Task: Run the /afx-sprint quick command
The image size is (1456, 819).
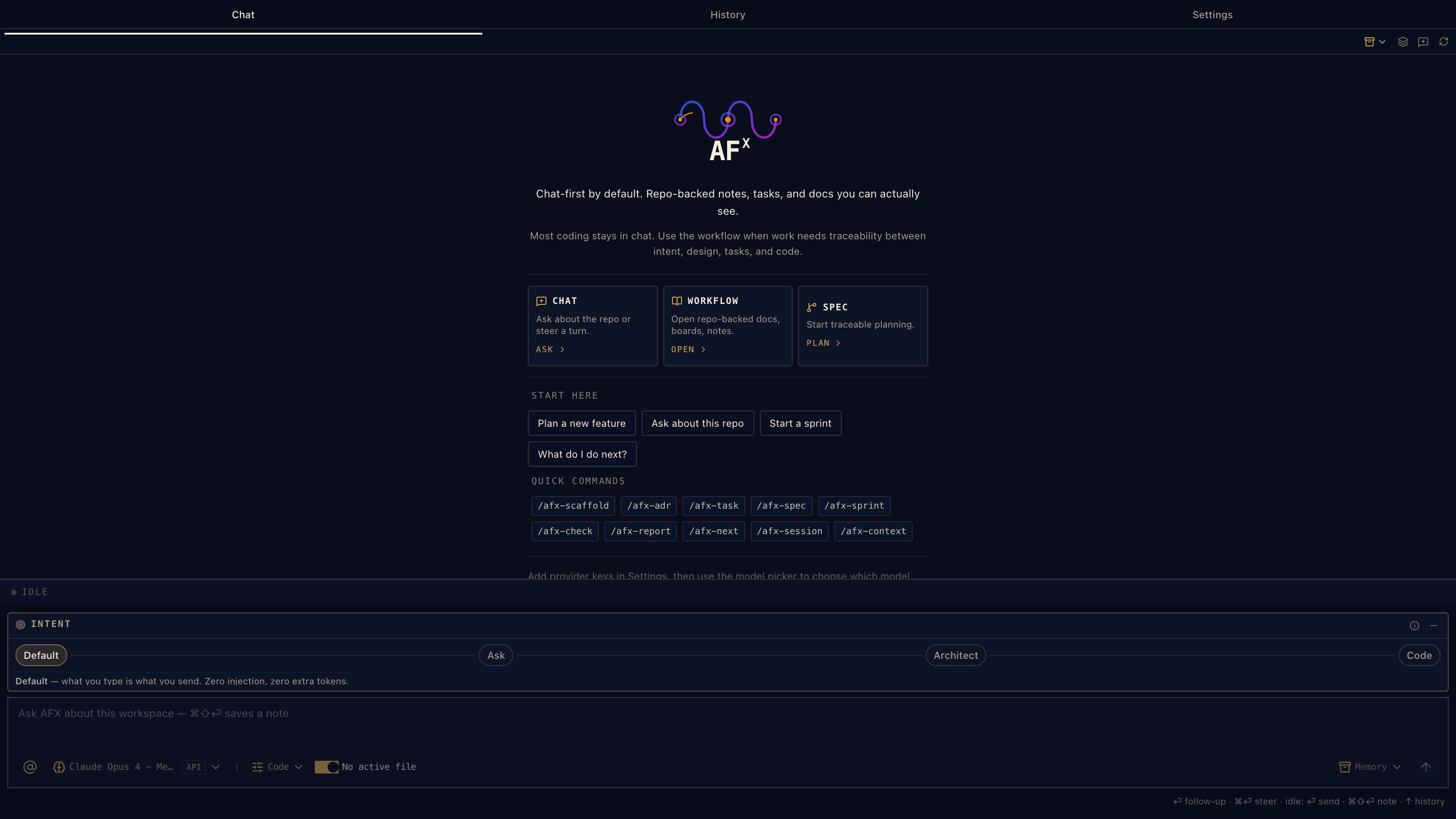Action: point(854,506)
